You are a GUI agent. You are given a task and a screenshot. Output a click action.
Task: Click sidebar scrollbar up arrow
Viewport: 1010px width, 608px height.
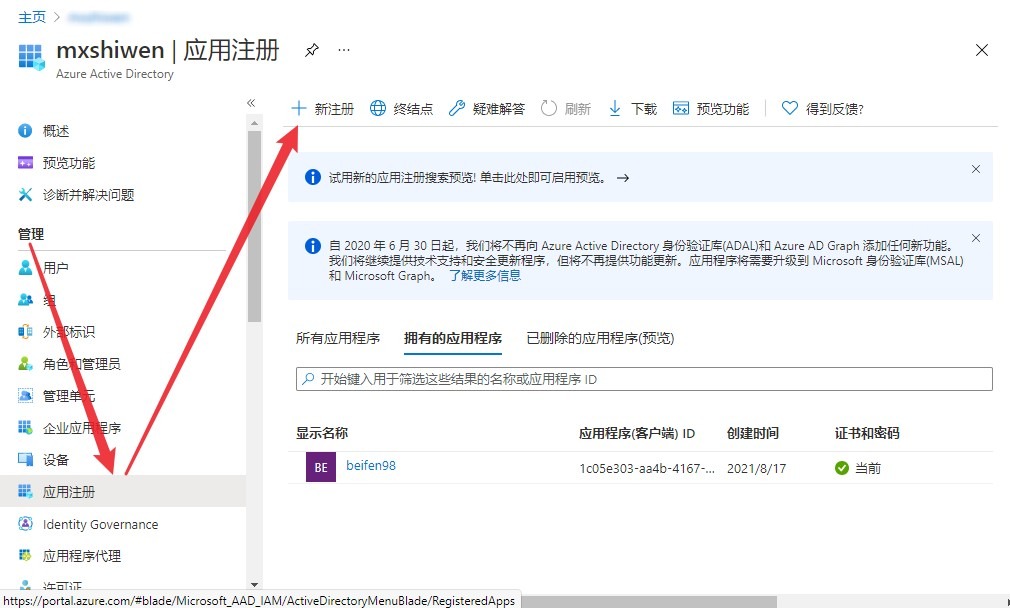[x=254, y=123]
